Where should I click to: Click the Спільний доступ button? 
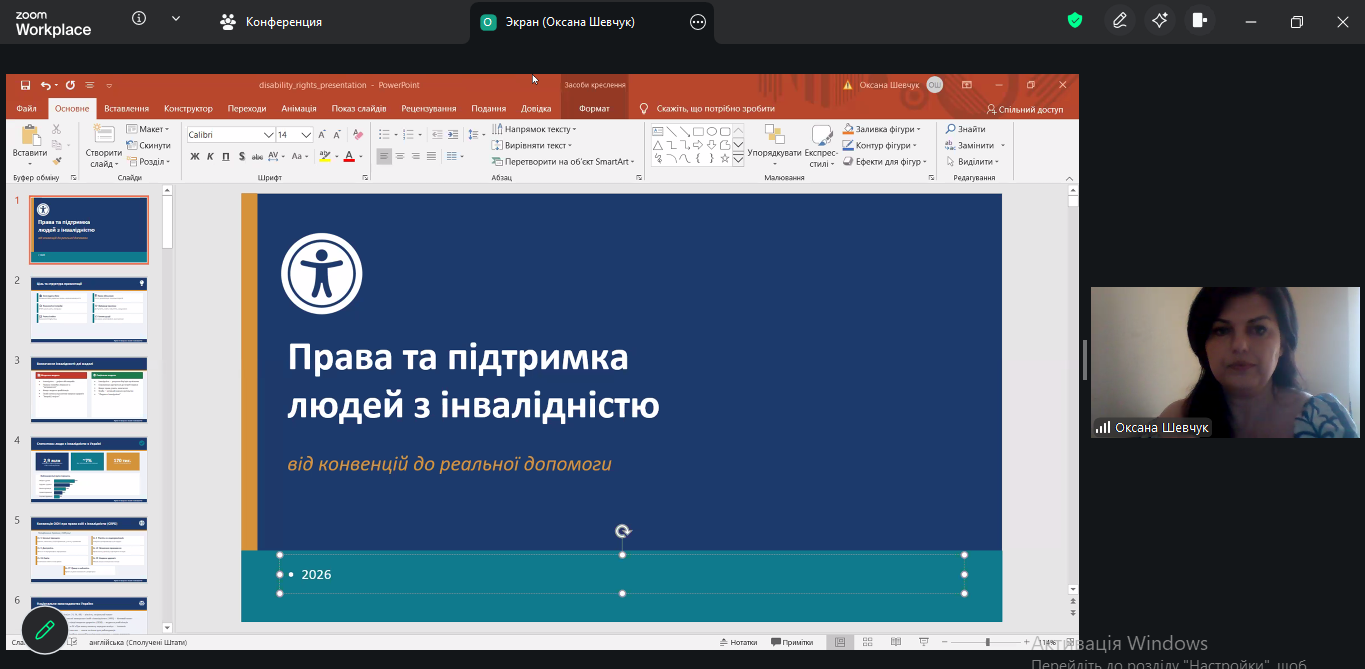click(x=1024, y=109)
